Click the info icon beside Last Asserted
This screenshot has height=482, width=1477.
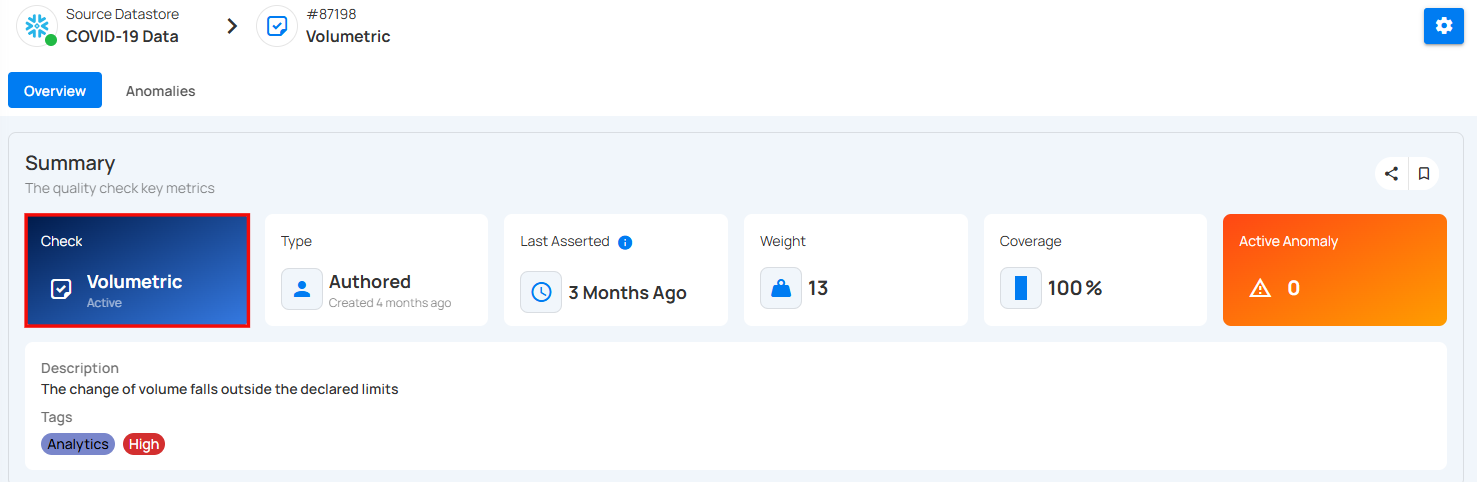click(x=625, y=242)
